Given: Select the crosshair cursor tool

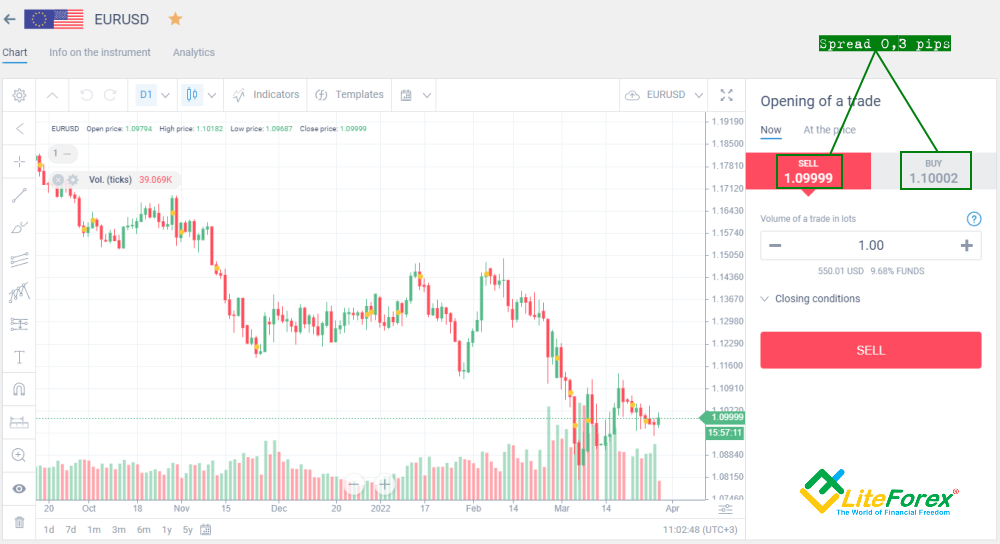Looking at the screenshot, I should pyautogui.click(x=19, y=161).
